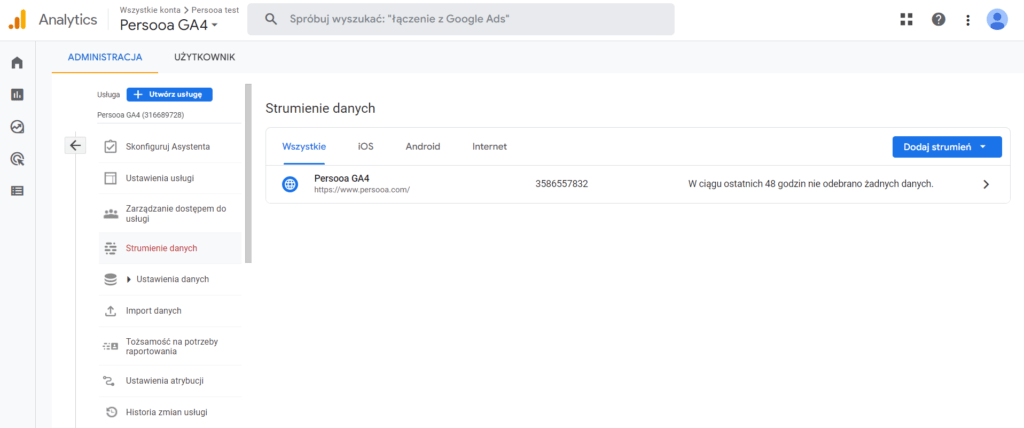Select the Android streams tab

point(423,146)
